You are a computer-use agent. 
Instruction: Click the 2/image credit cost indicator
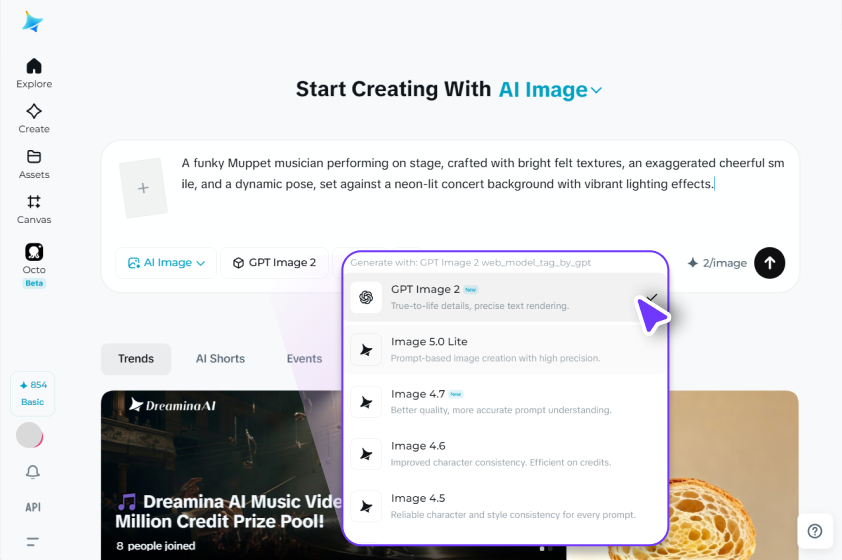(x=717, y=263)
